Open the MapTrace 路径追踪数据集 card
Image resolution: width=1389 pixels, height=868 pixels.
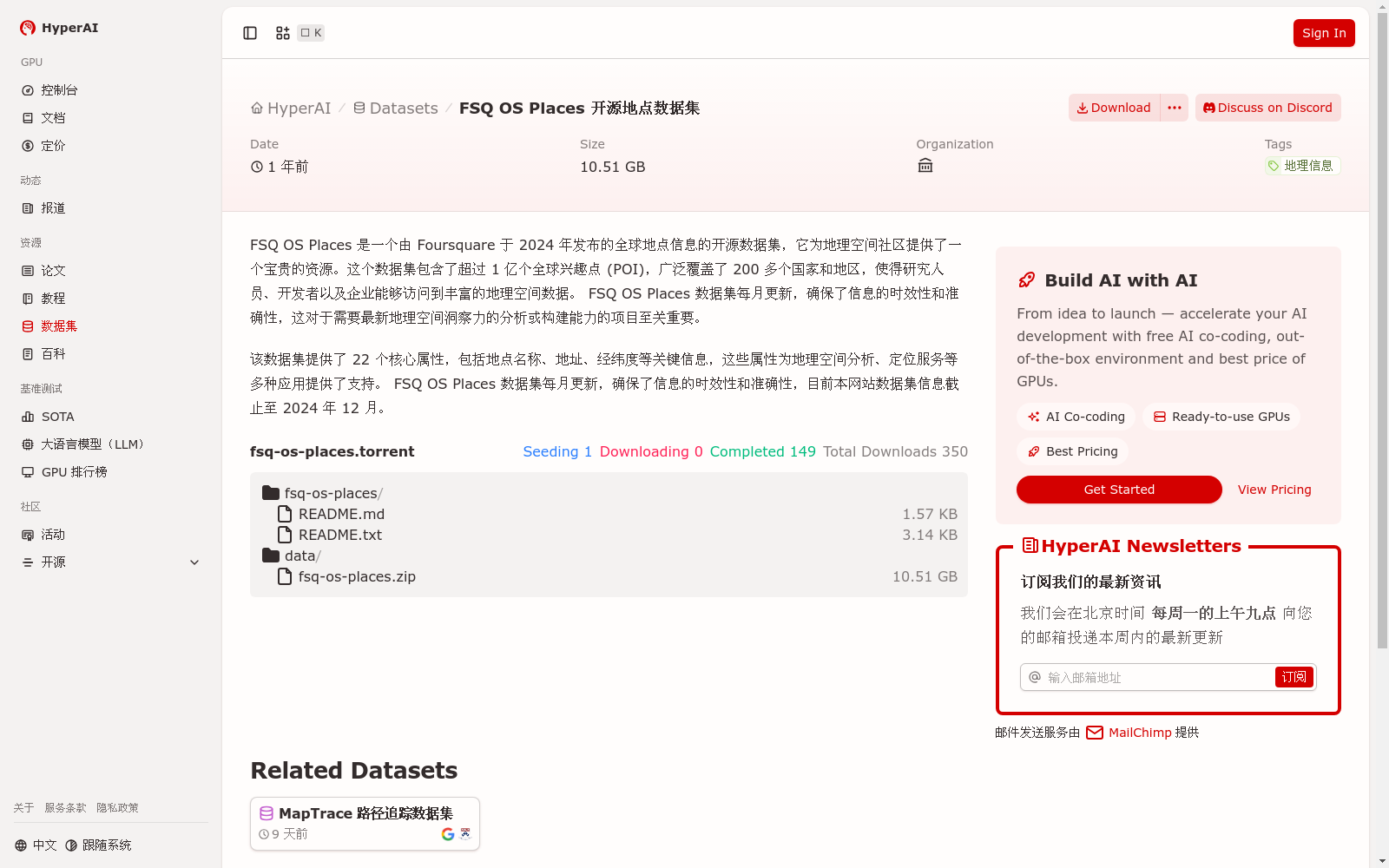tap(365, 824)
